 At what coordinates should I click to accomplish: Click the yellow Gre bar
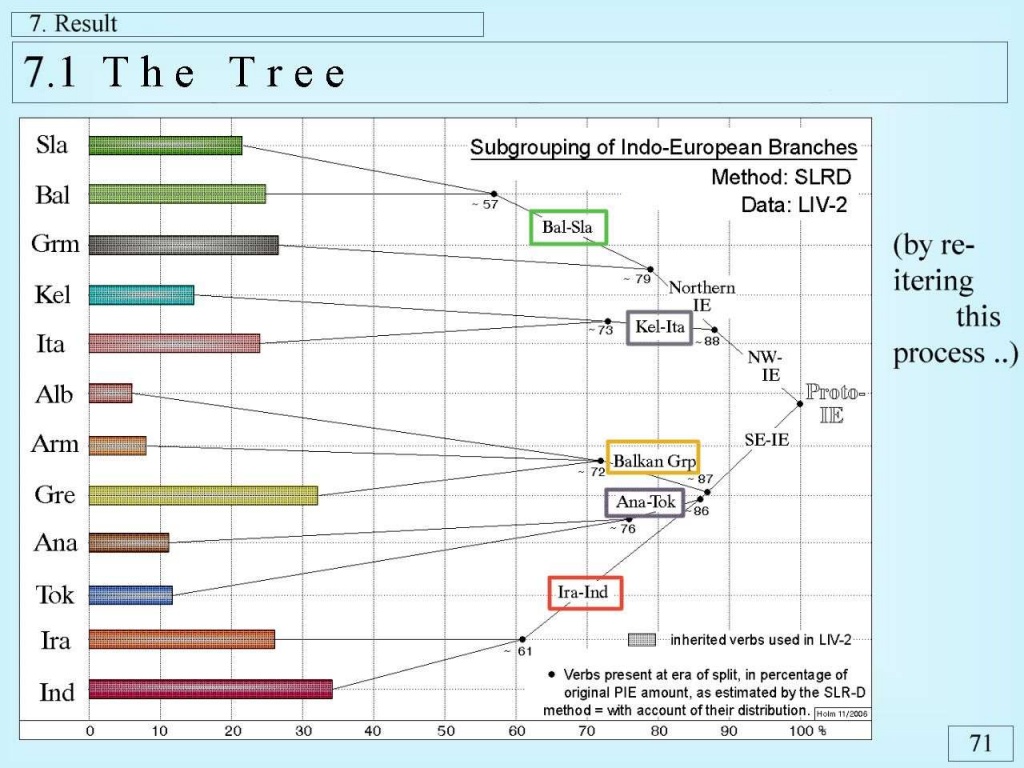[203, 495]
